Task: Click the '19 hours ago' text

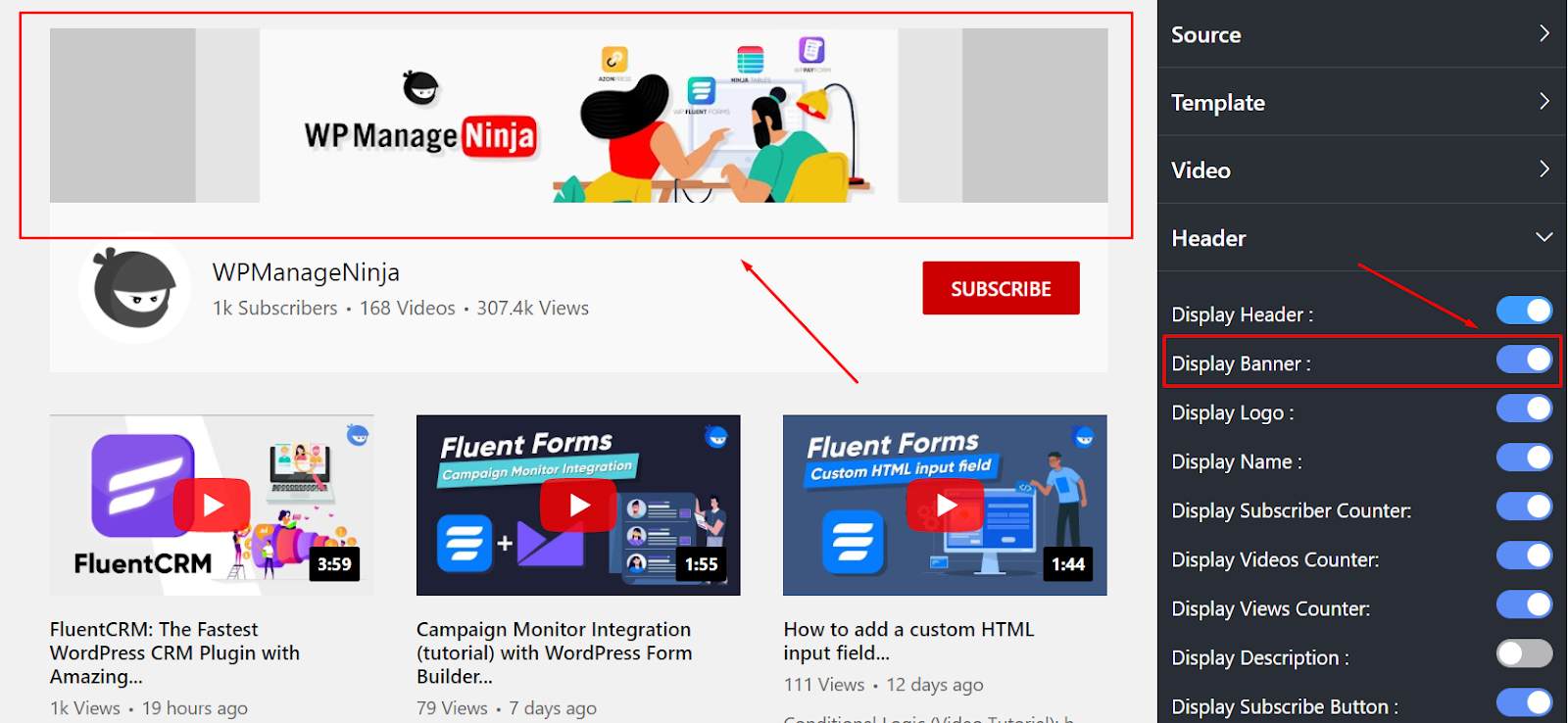Action: [195, 707]
